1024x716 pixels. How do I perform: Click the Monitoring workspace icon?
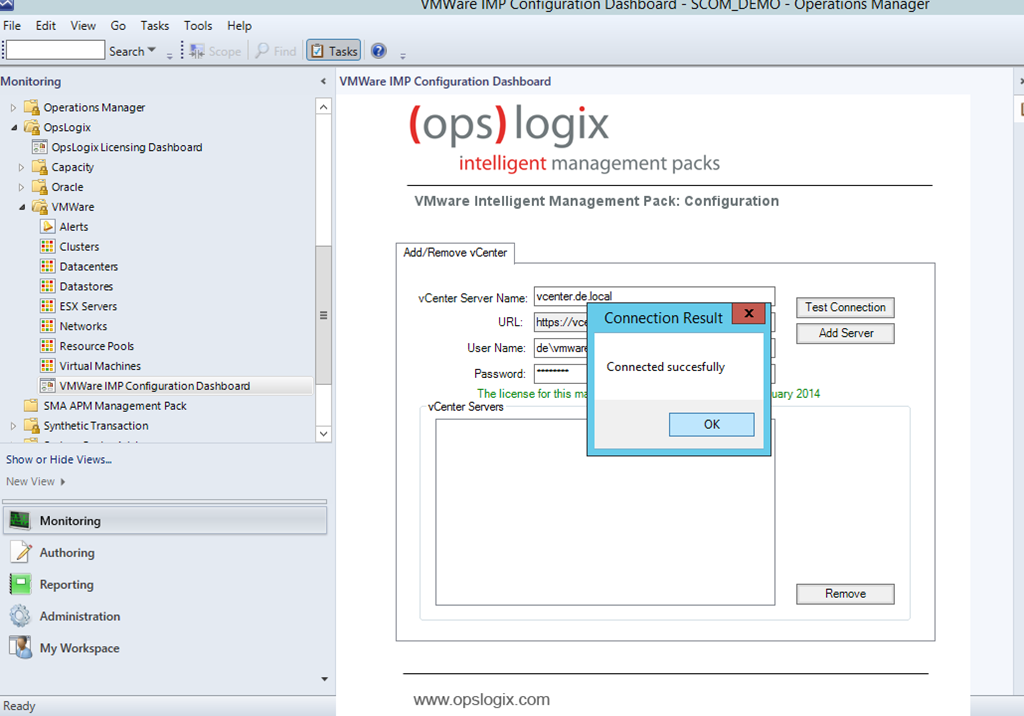(21, 521)
